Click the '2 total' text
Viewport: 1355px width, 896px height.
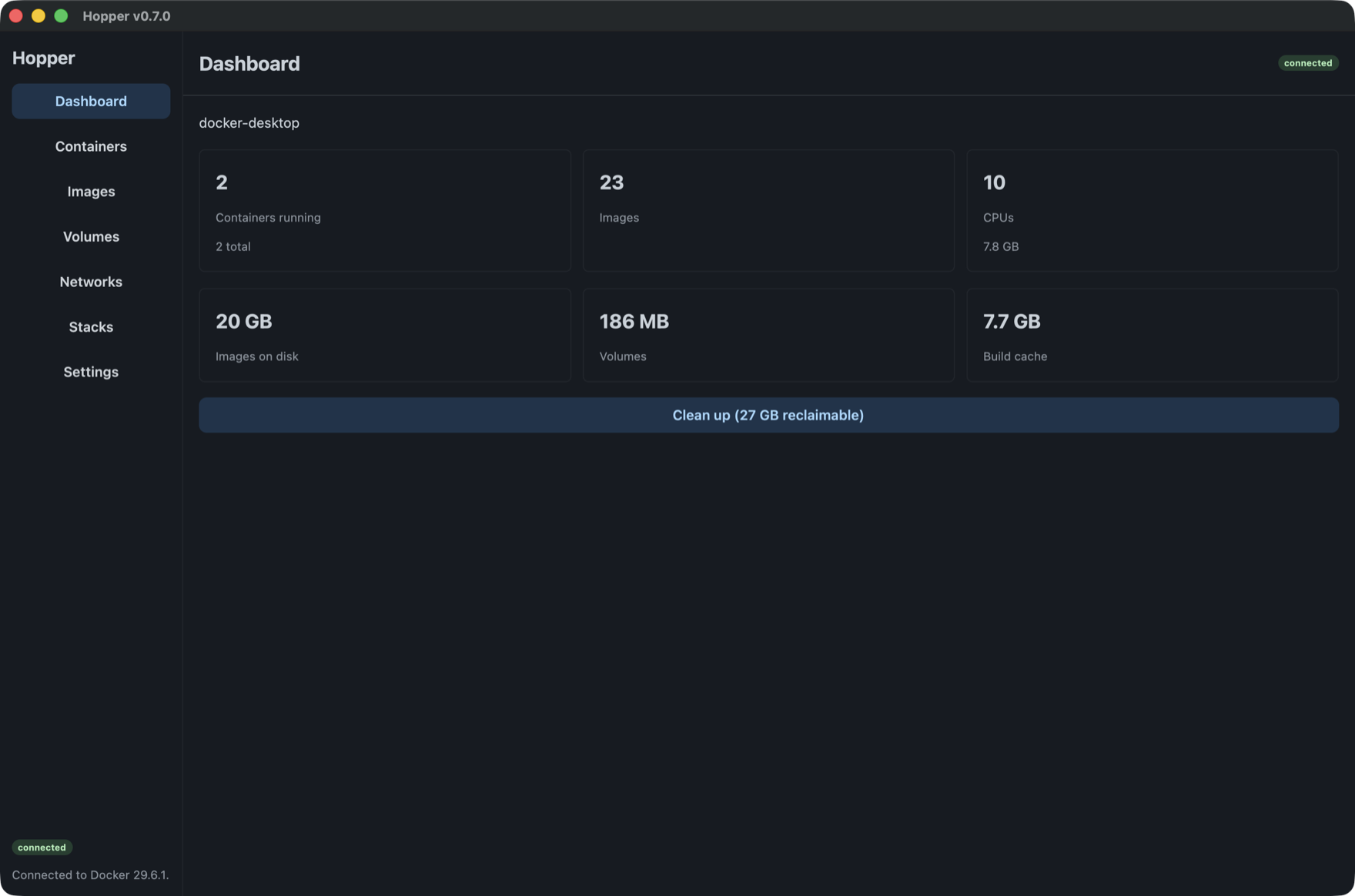point(233,246)
